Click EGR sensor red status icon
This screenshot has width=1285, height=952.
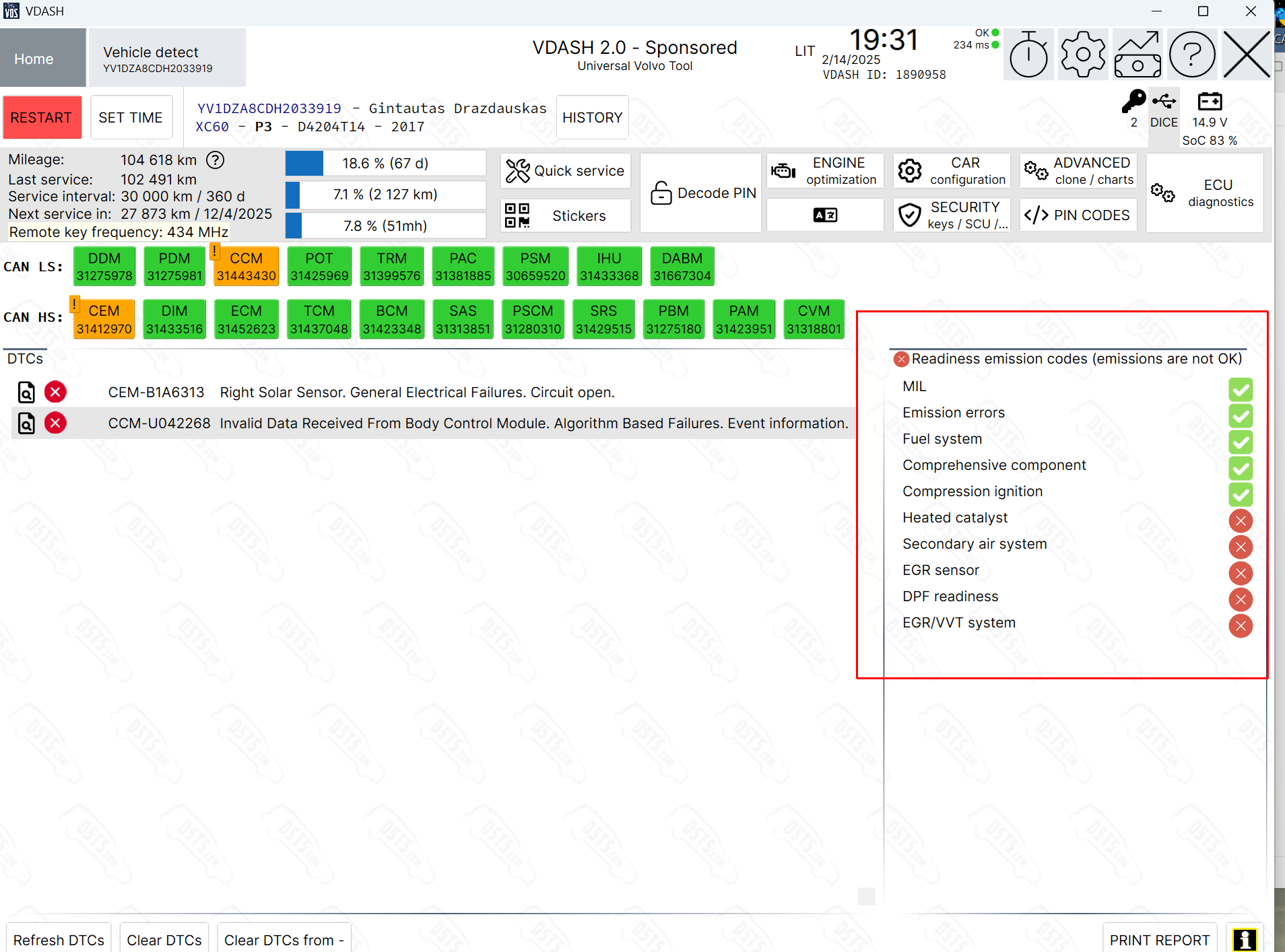point(1241,573)
